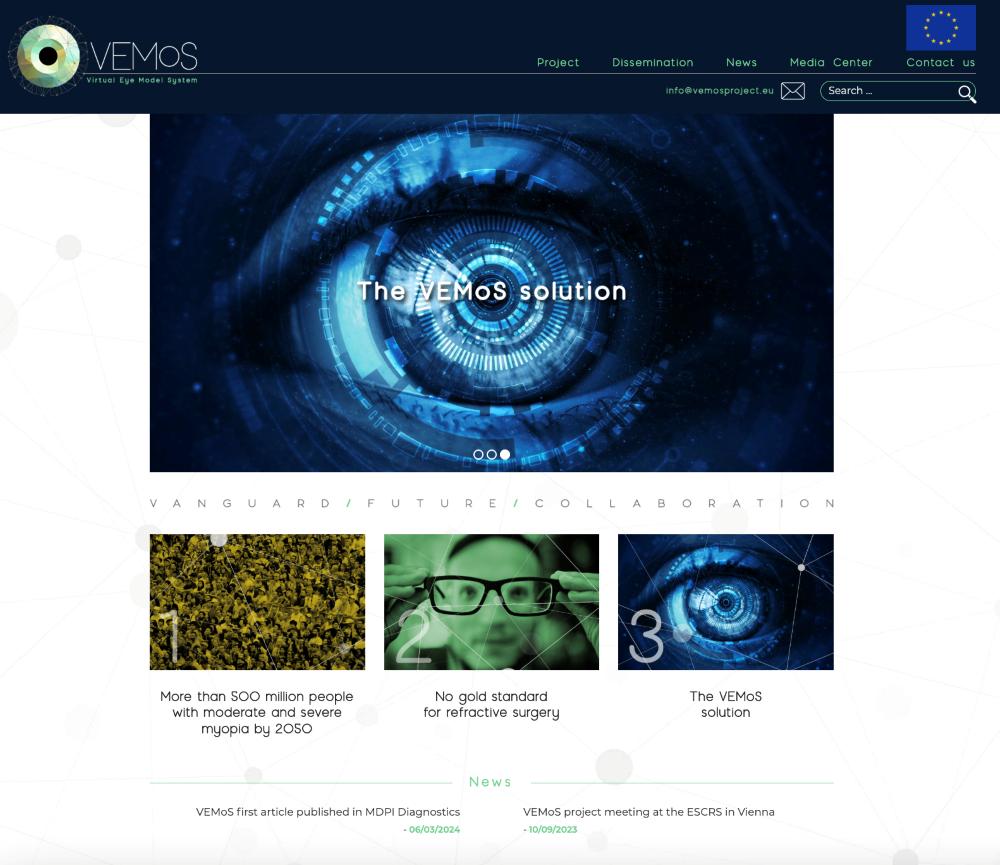Viewport: 1000px width, 865px height.
Task: Click 'The VEMoS solution' slider headline
Action: tap(492, 292)
